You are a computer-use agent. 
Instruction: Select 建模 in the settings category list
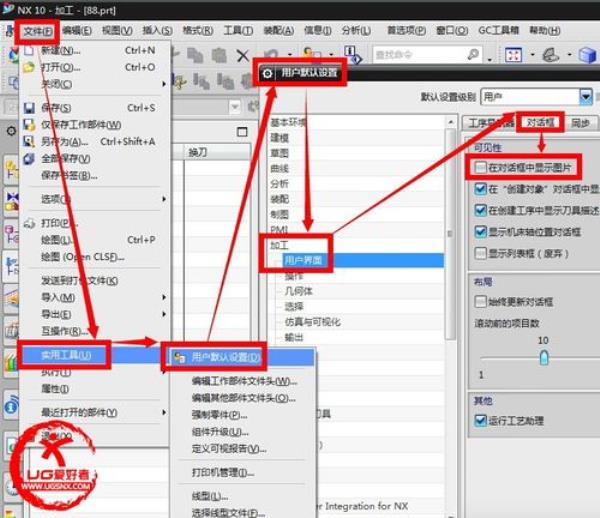[x=279, y=136]
